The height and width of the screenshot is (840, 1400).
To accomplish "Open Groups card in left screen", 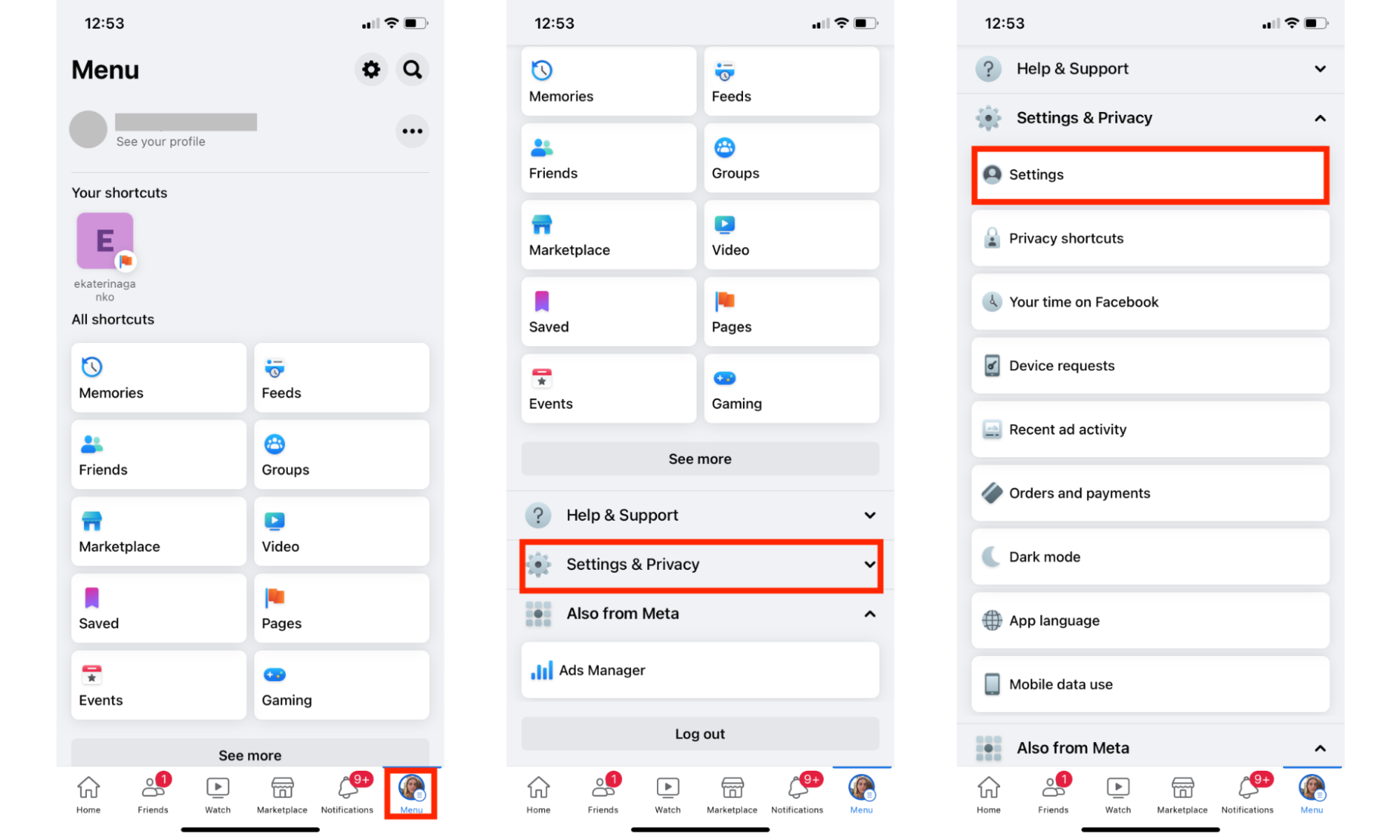I will [x=342, y=454].
